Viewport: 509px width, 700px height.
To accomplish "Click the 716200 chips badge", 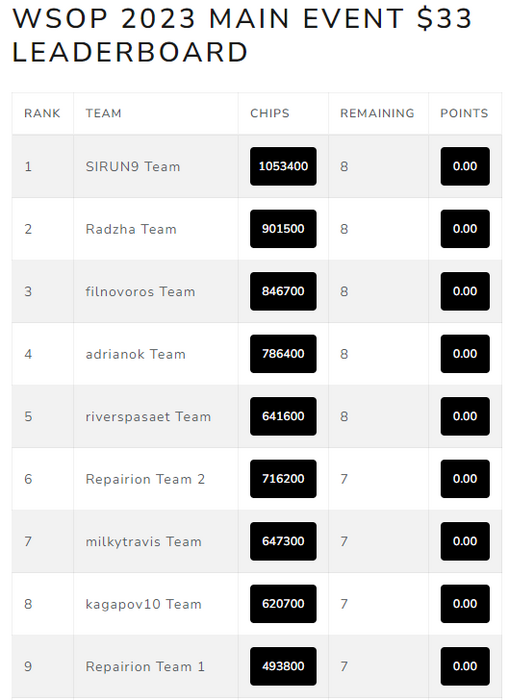I will tap(283, 479).
